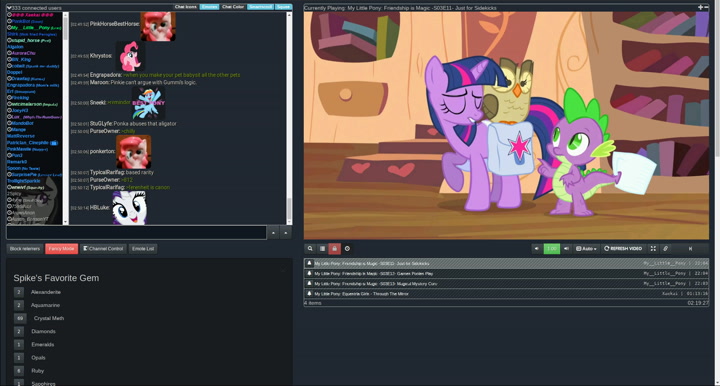Click the video player showing Twilight and Spike
This screenshot has height=386, width=720.
pos(506,125)
